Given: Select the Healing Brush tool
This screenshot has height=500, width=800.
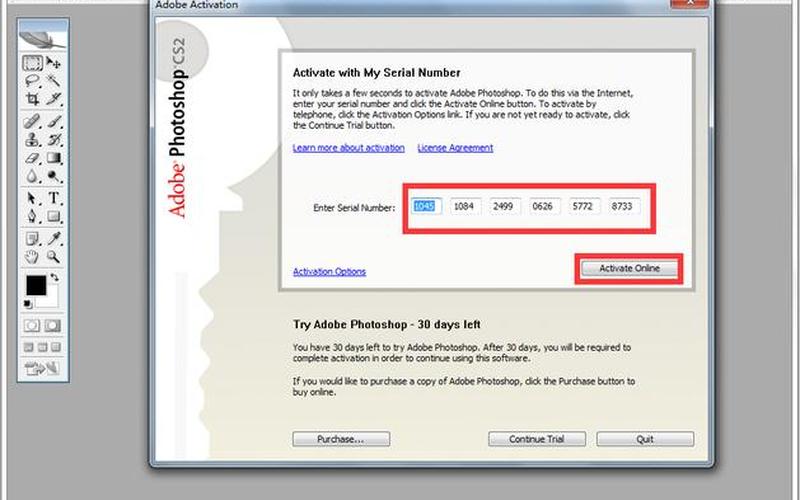Looking at the screenshot, I should pos(32,121).
